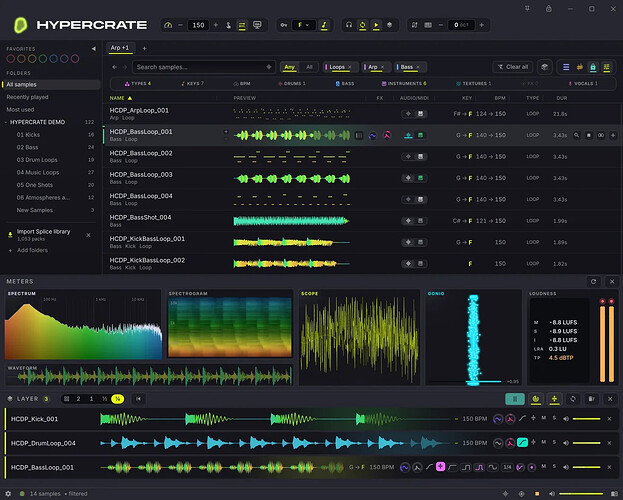Toggle the tempo sync icon underlined in yellow
623x500 pixels.
click(x=242, y=25)
